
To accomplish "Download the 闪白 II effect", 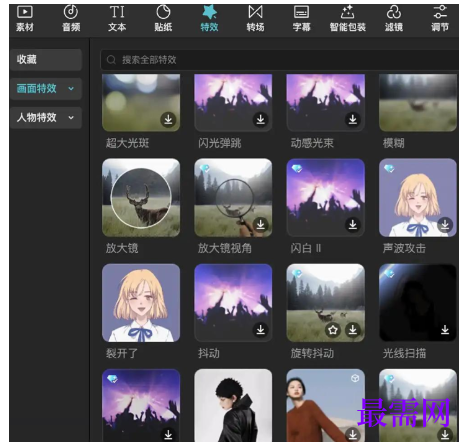I will [x=353, y=225].
